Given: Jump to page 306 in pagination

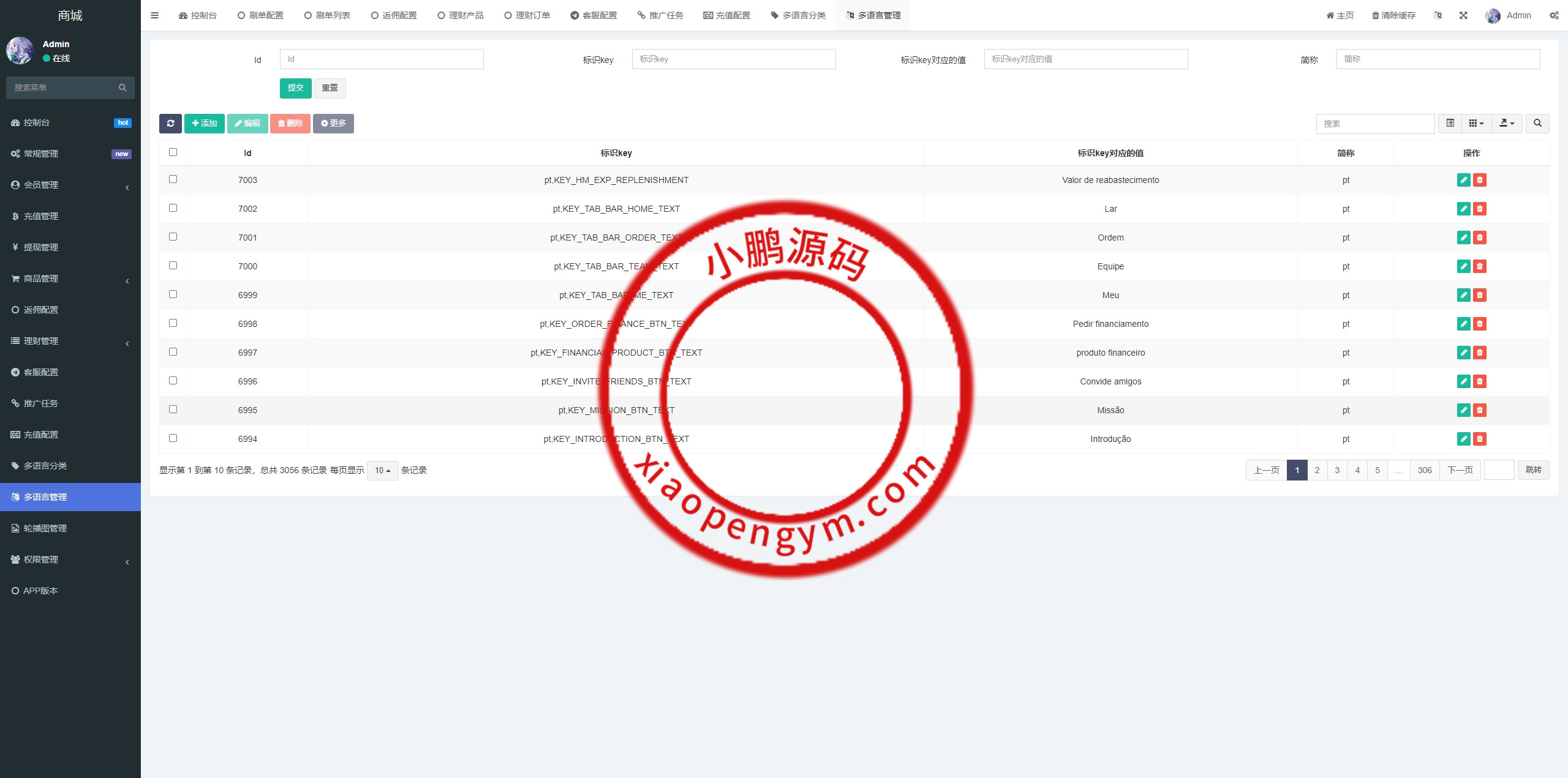Looking at the screenshot, I should [1424, 470].
